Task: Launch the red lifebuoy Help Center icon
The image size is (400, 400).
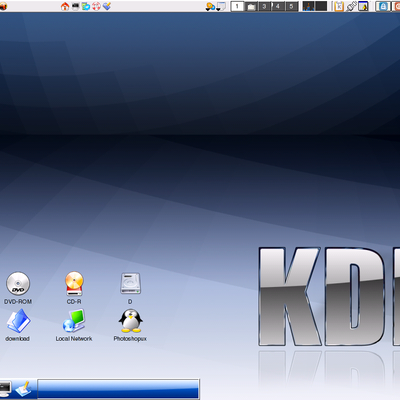Action: tap(96, 6)
